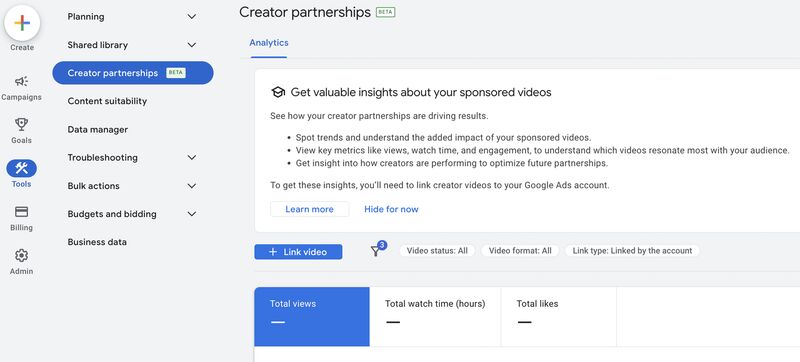800x362 pixels.
Task: Click the BETA badge beside the page heading
Action: click(x=386, y=12)
